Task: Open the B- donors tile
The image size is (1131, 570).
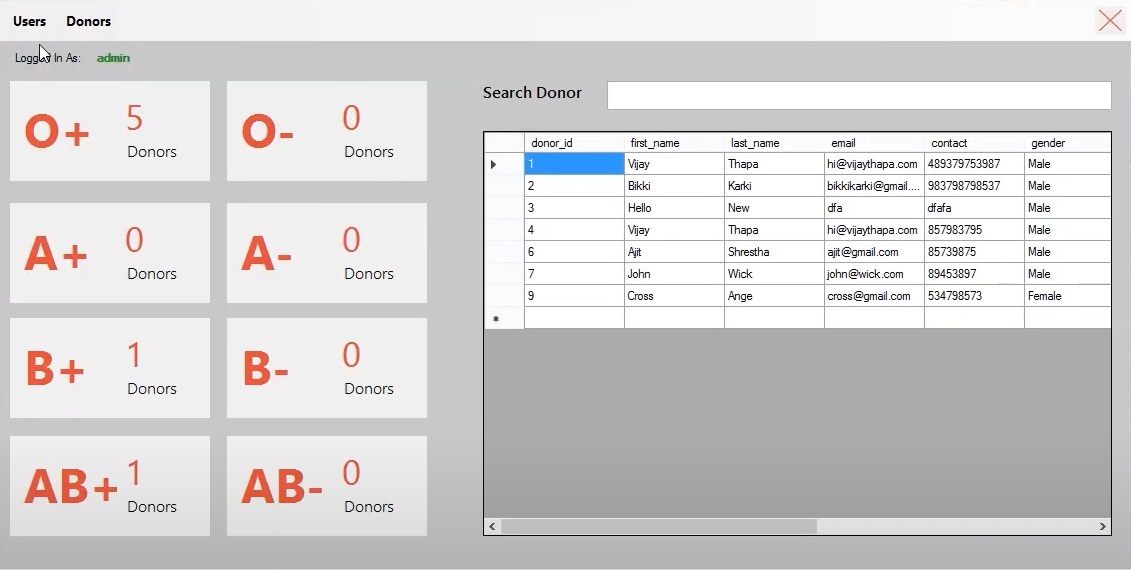Action: click(x=327, y=368)
